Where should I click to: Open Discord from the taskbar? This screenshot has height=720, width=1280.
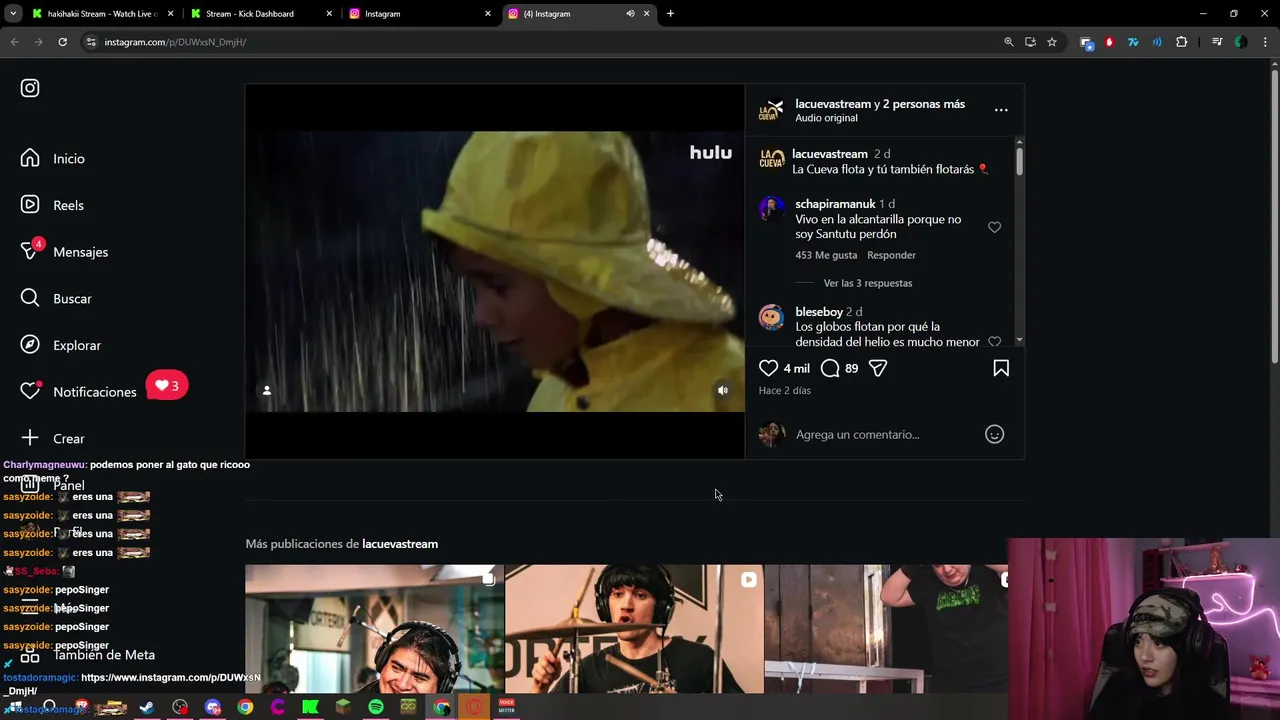pos(212,707)
